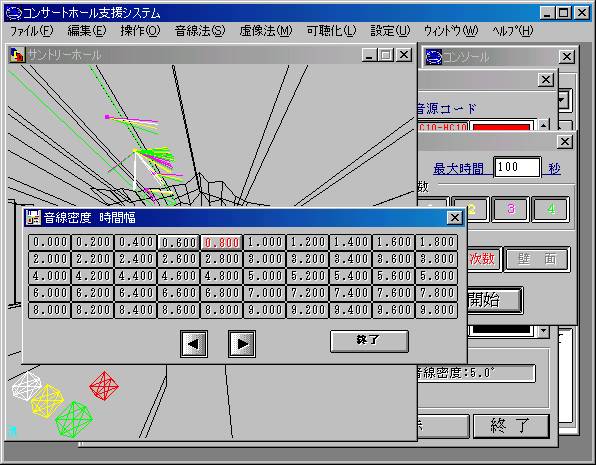Click the 終了 button in the time width dialog
This screenshot has height=465, width=596.
(369, 341)
